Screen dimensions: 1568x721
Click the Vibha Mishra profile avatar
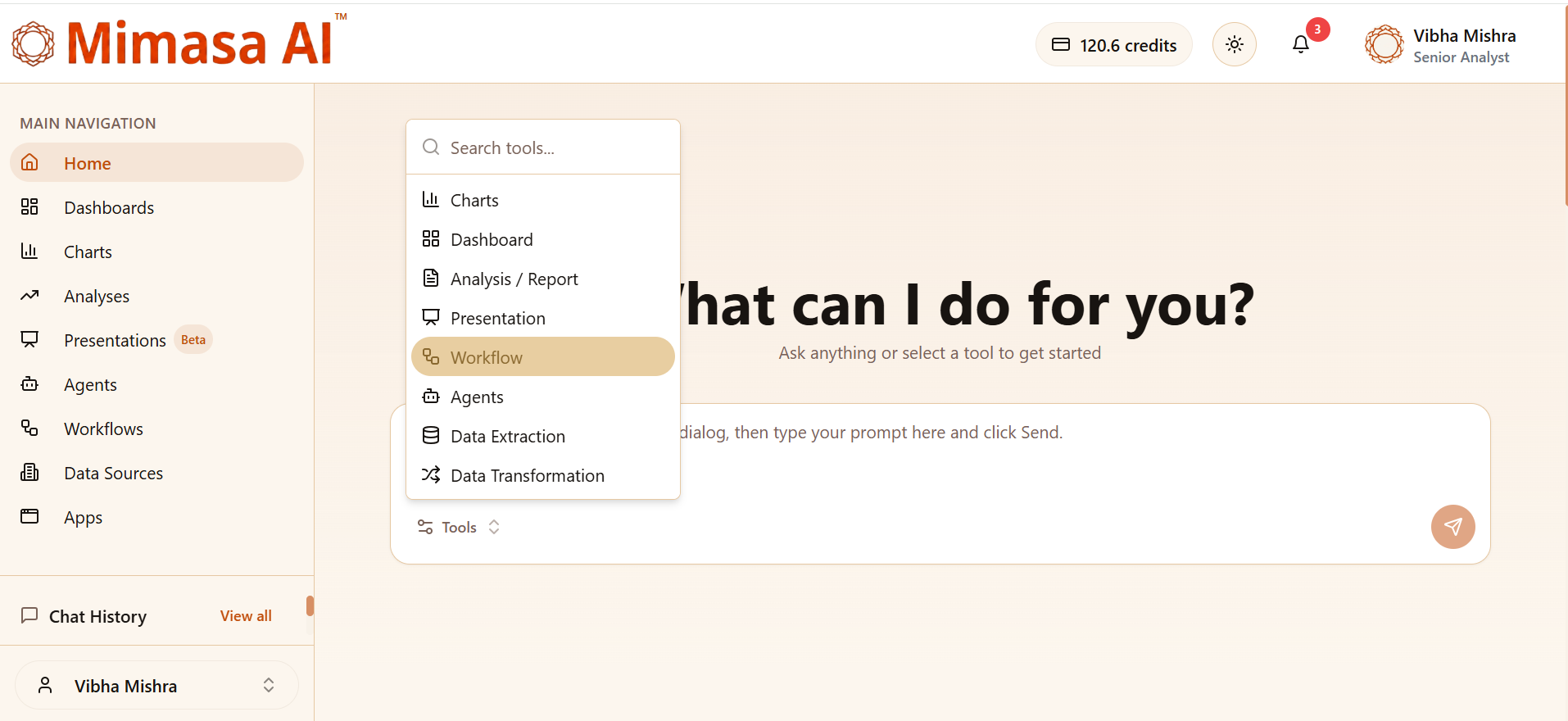pyautogui.click(x=1384, y=44)
